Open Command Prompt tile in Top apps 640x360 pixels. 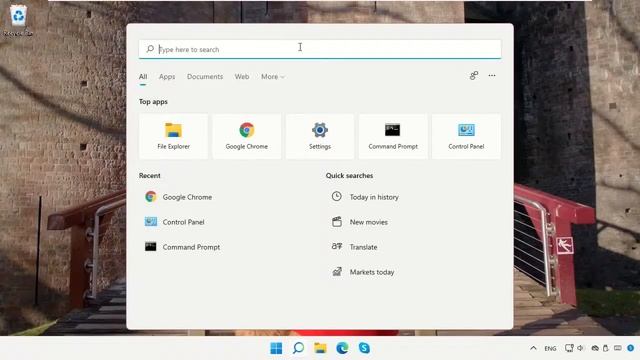[393, 136]
